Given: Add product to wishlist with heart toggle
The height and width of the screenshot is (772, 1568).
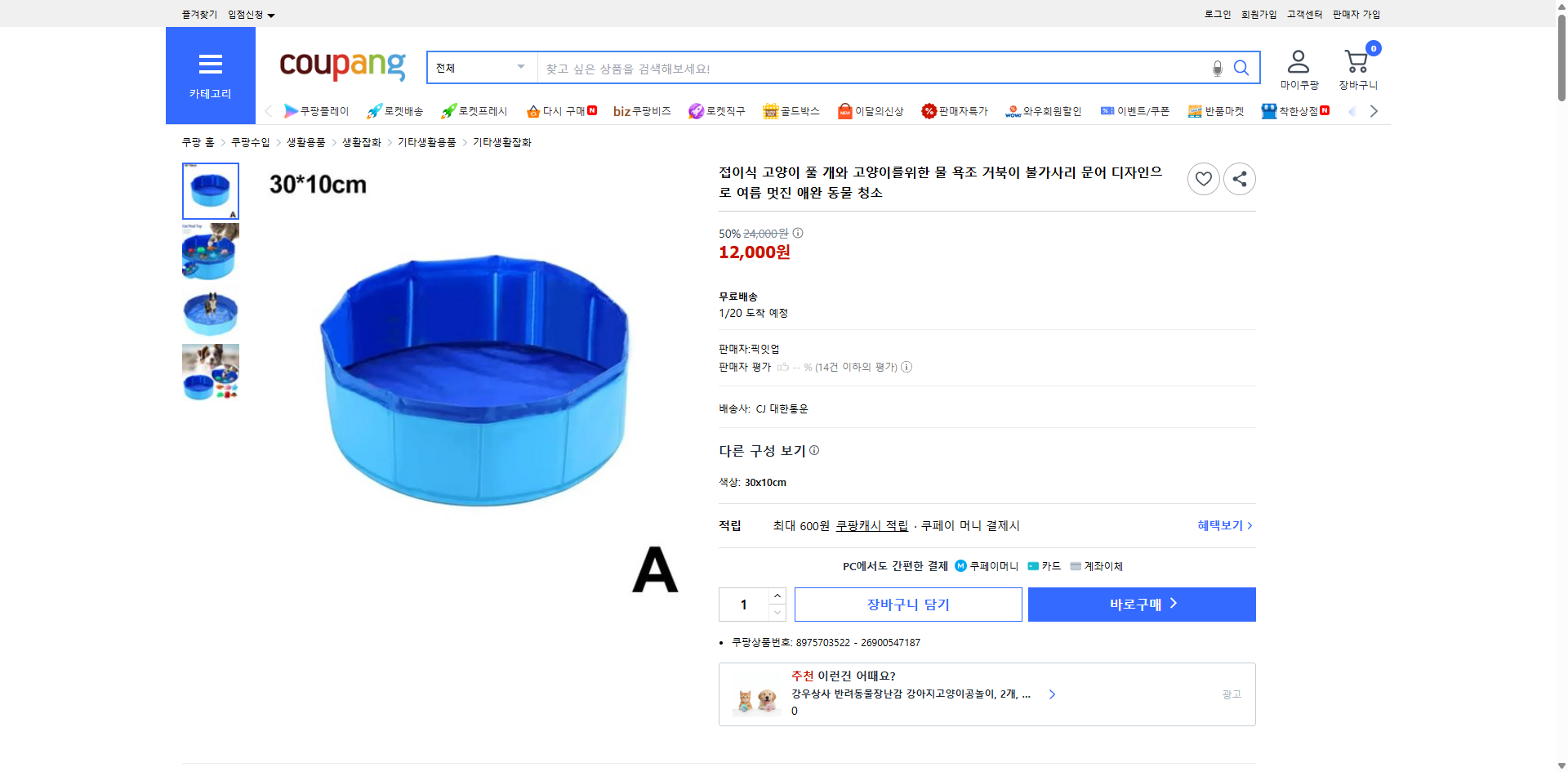Looking at the screenshot, I should coord(1203,178).
